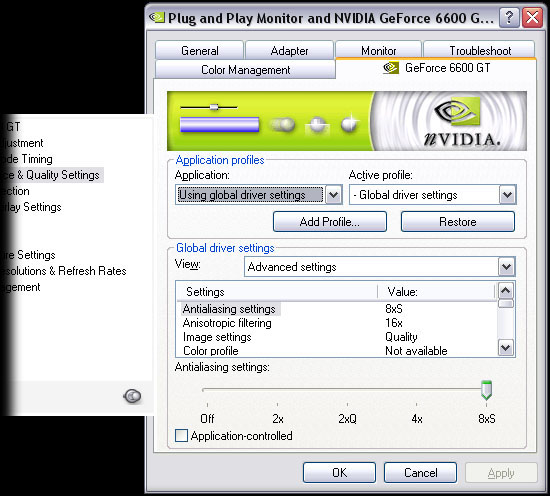Click the side menu item ending in 'justment'
The height and width of the screenshot is (496, 550).
tap(22, 143)
